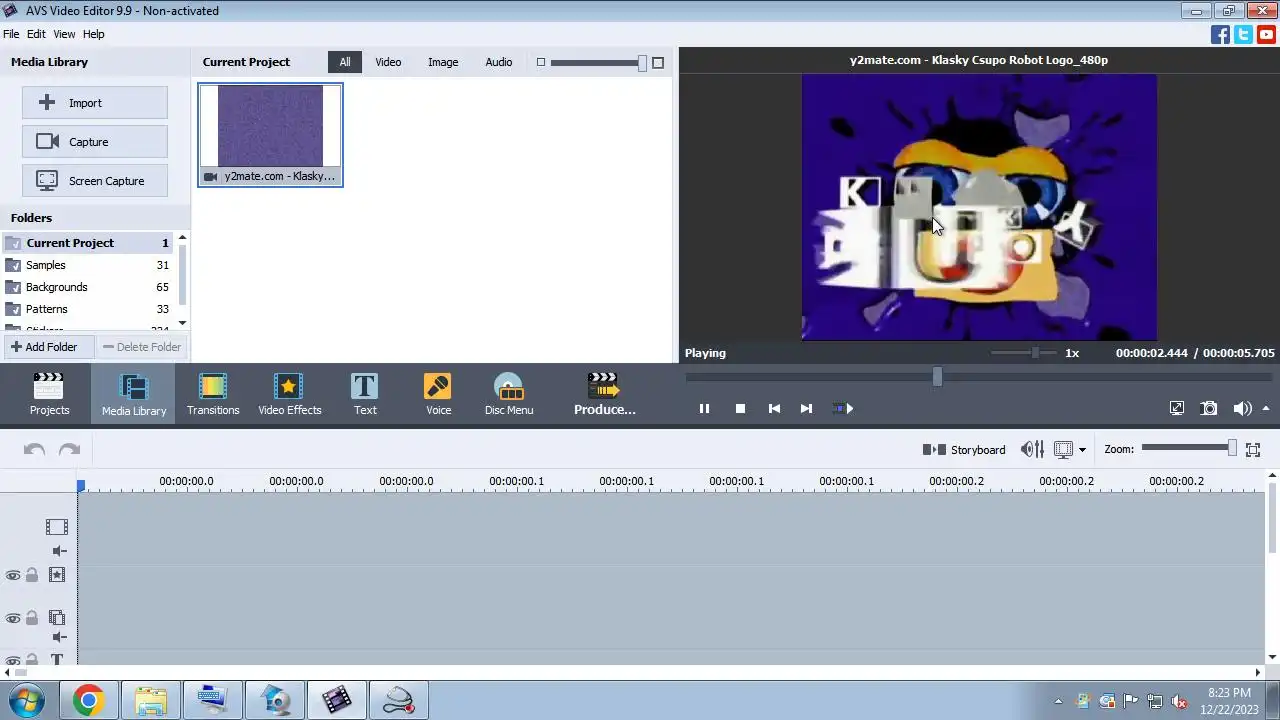The height and width of the screenshot is (720, 1280).
Task: Open the Projects section
Action: [x=49, y=394]
